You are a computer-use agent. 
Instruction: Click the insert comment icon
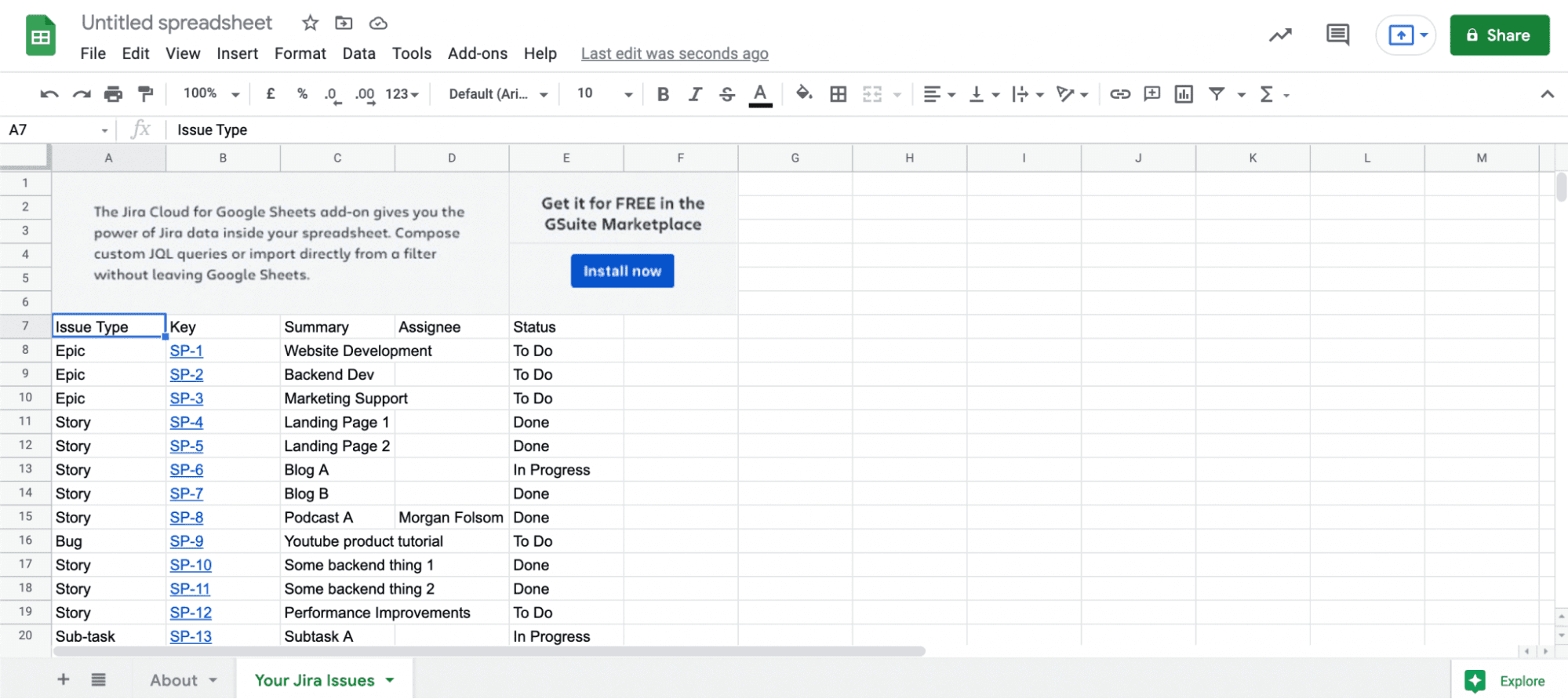click(1151, 94)
